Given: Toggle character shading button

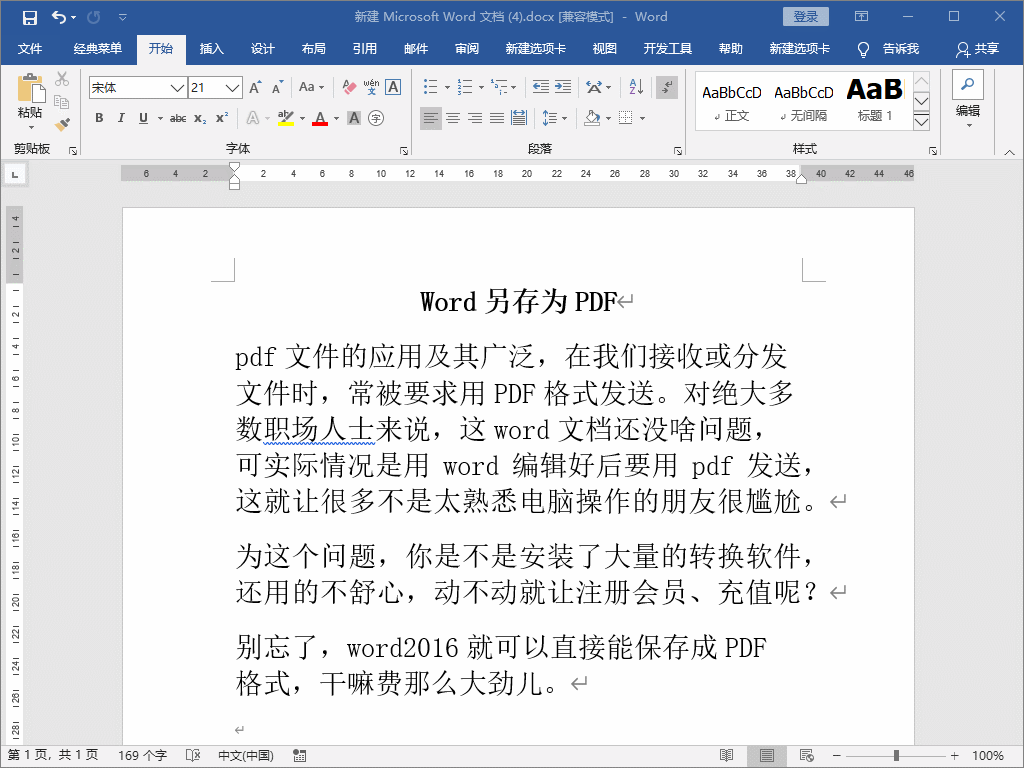Looking at the screenshot, I should 354,118.
